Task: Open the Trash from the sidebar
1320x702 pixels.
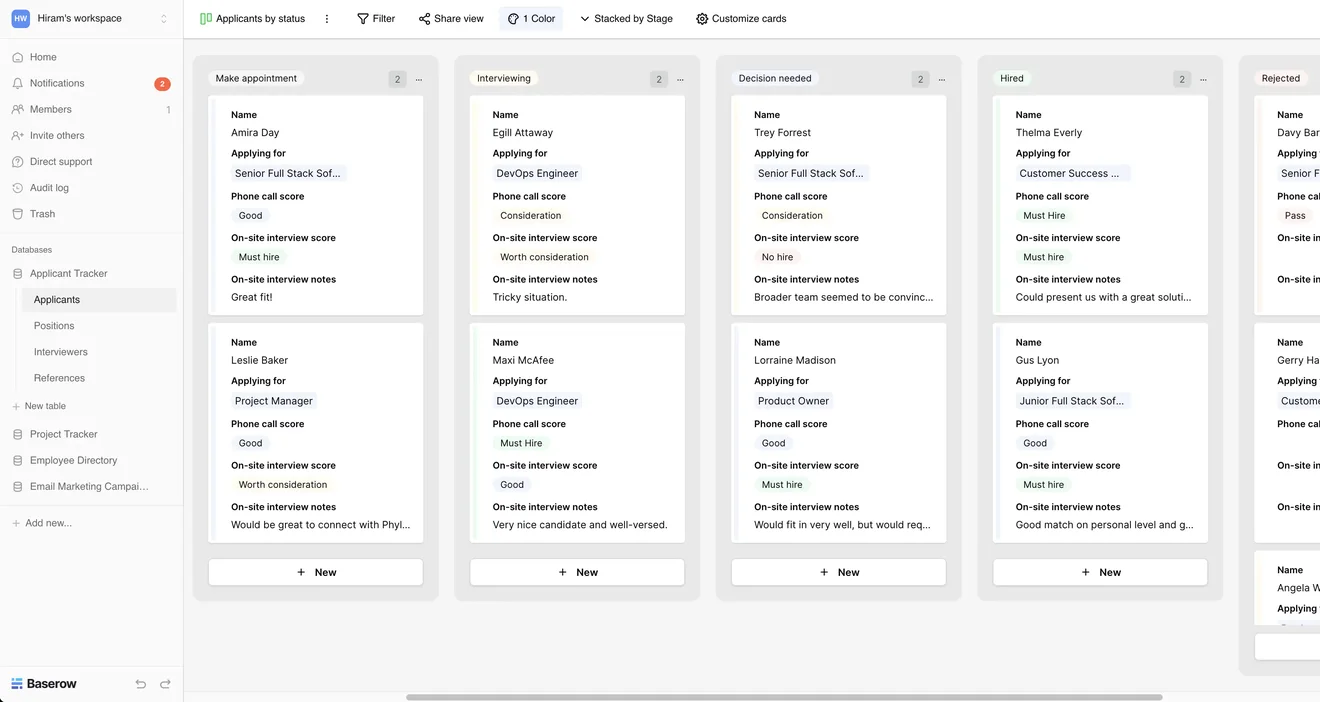Action: pyautogui.click(x=43, y=213)
